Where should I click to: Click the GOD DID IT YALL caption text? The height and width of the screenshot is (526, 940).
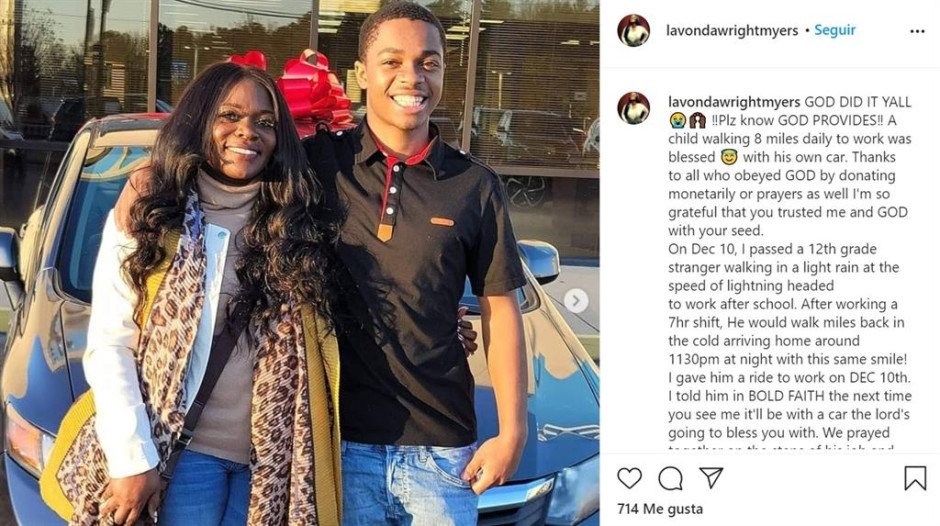click(x=858, y=102)
